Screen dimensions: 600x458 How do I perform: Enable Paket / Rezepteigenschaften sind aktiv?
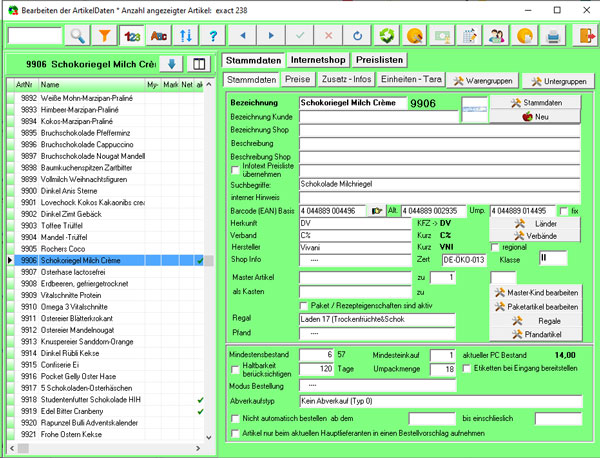click(303, 305)
